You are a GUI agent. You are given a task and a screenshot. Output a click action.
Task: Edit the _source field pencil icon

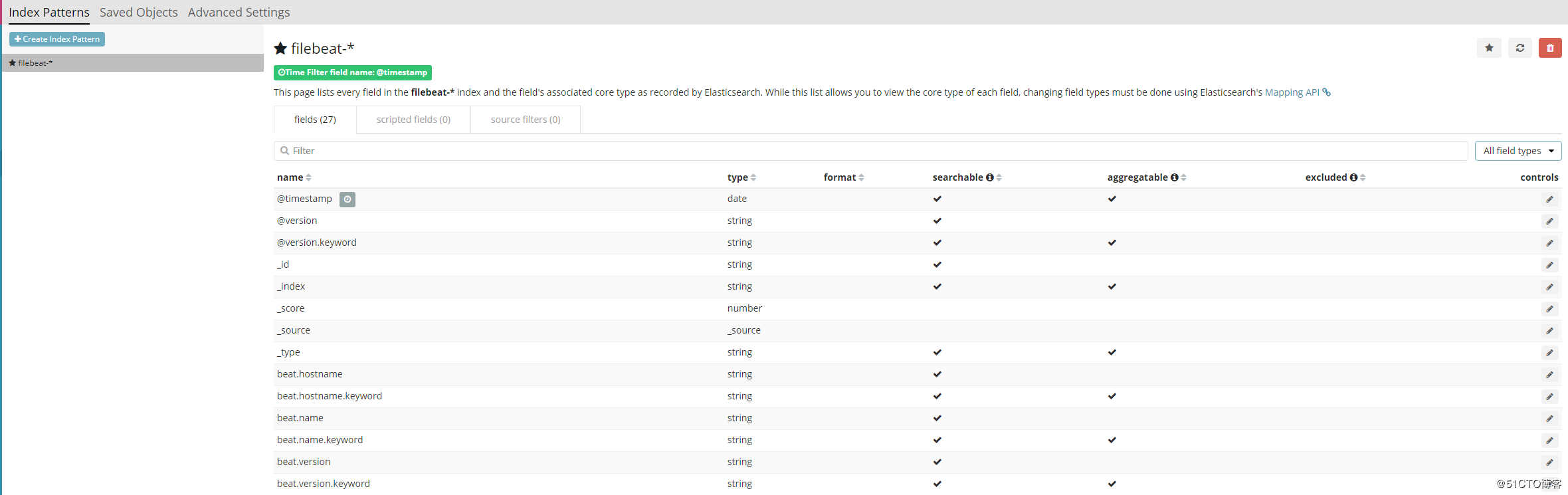[x=1549, y=331]
